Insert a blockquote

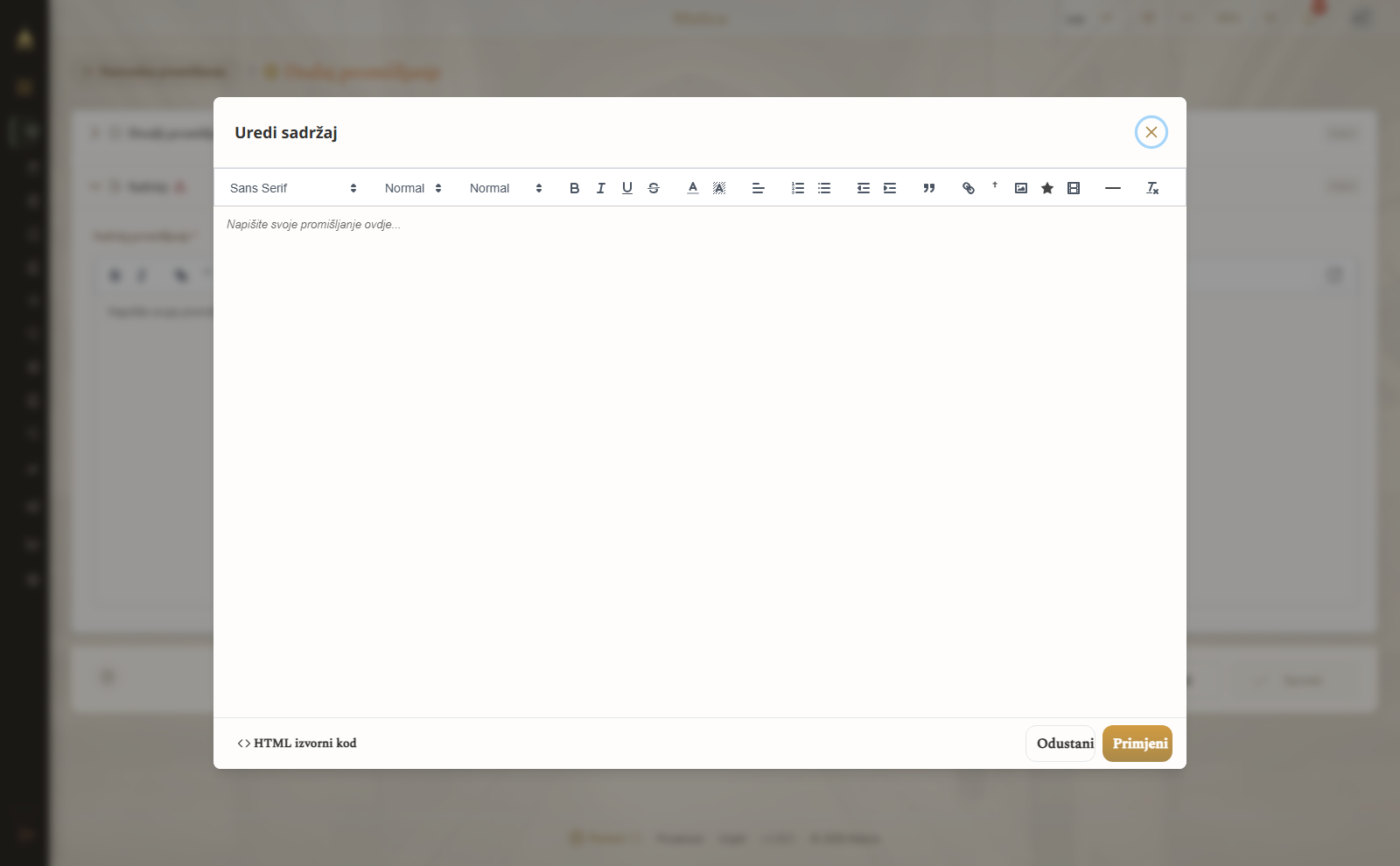click(x=928, y=188)
